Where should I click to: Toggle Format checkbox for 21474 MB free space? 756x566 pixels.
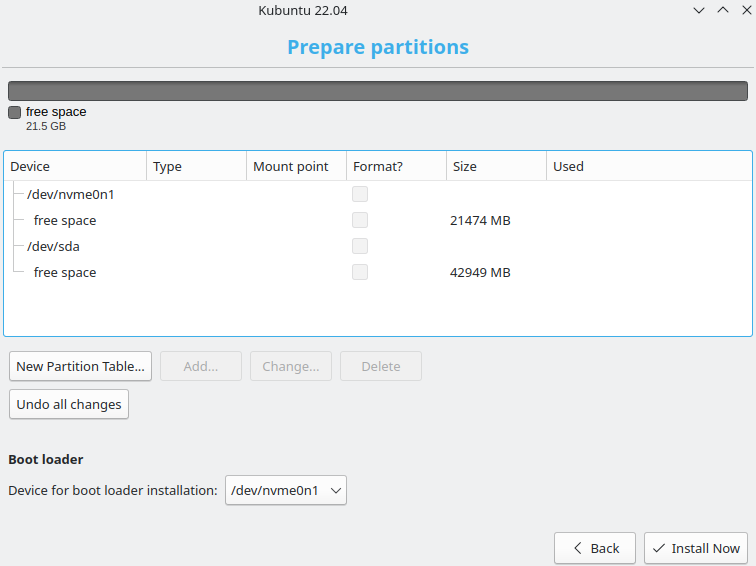click(x=360, y=220)
